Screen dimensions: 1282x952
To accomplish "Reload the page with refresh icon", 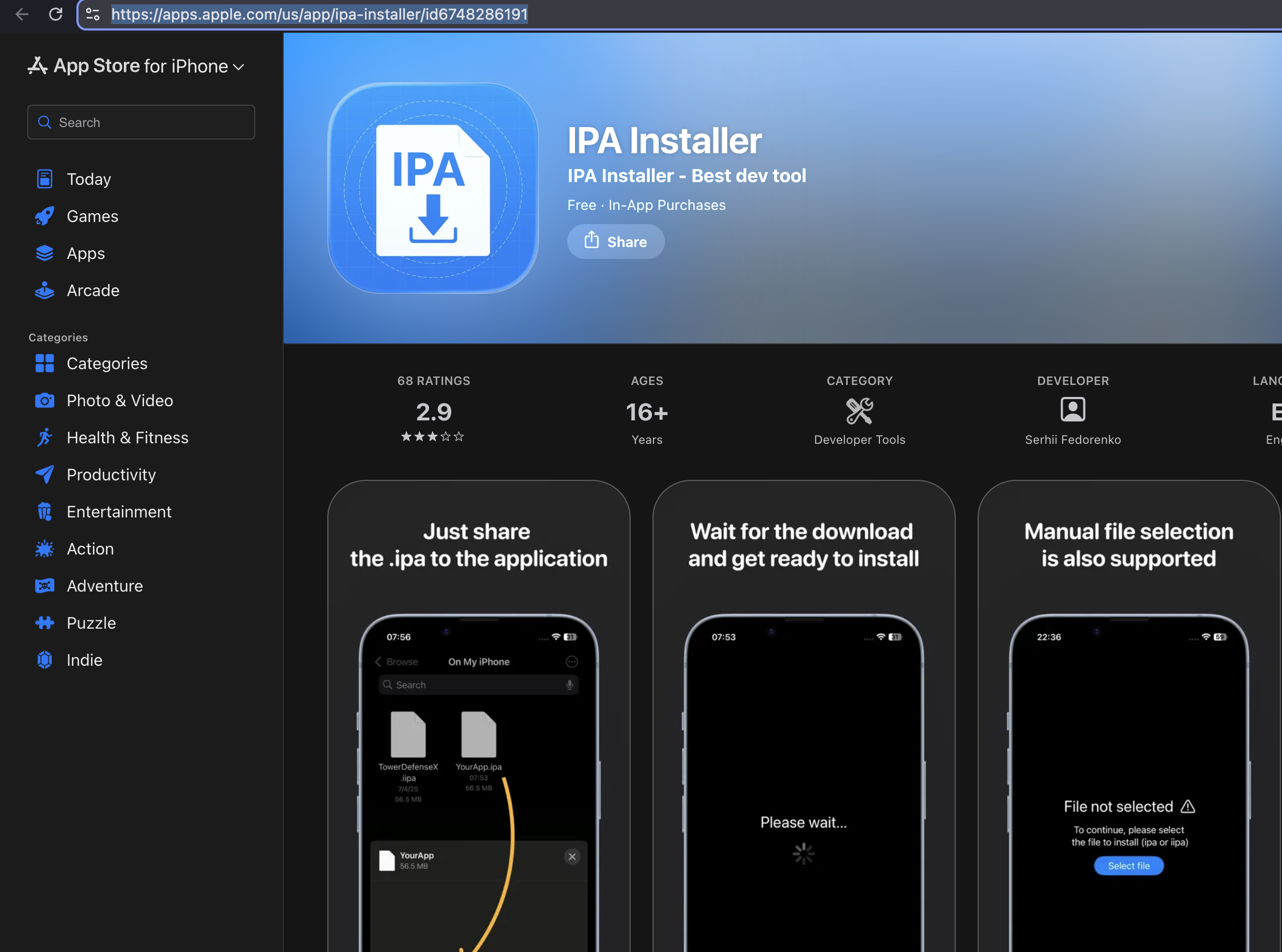I will 55,14.
